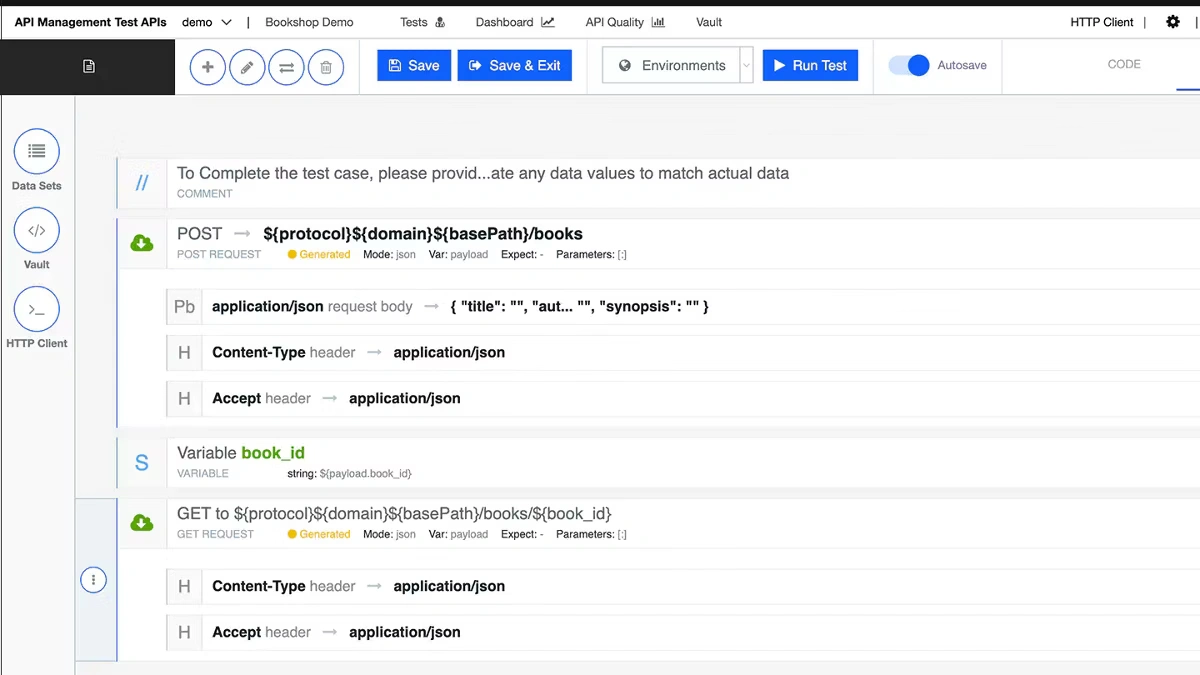Select the Variable book_id step row
Viewport: 1200px width, 675px height.
pos(600,462)
